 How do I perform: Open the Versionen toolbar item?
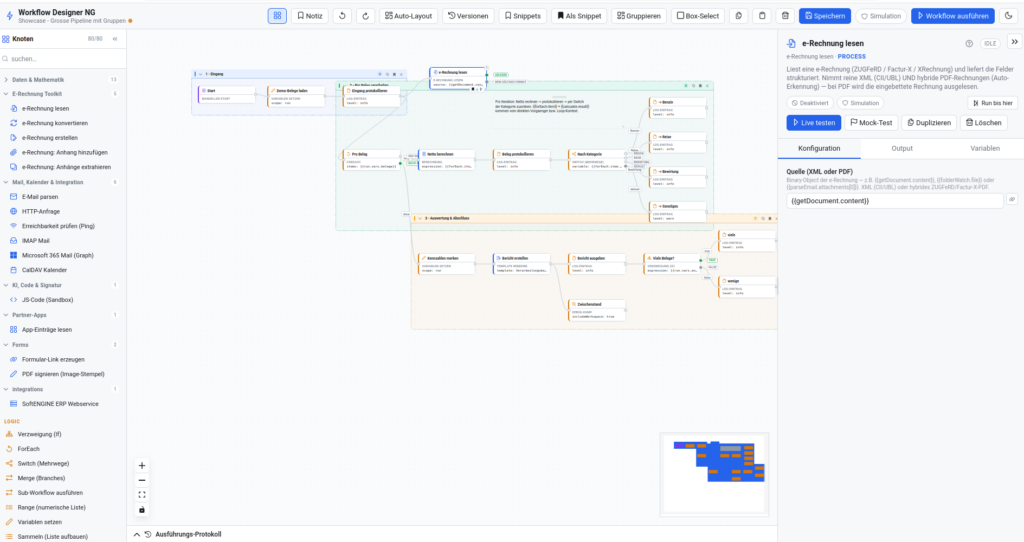click(468, 16)
